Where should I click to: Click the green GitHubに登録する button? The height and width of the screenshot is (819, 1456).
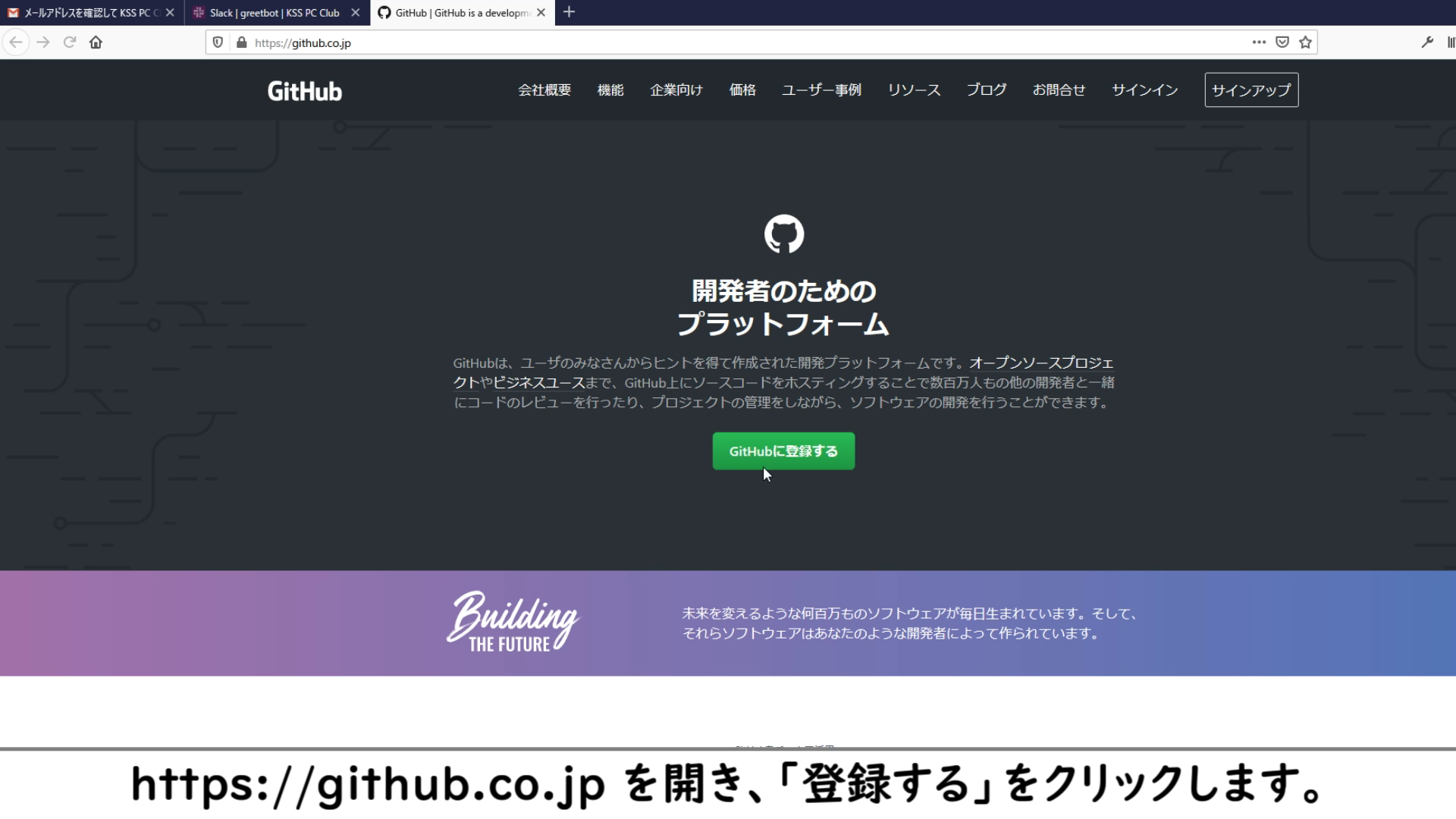783,451
